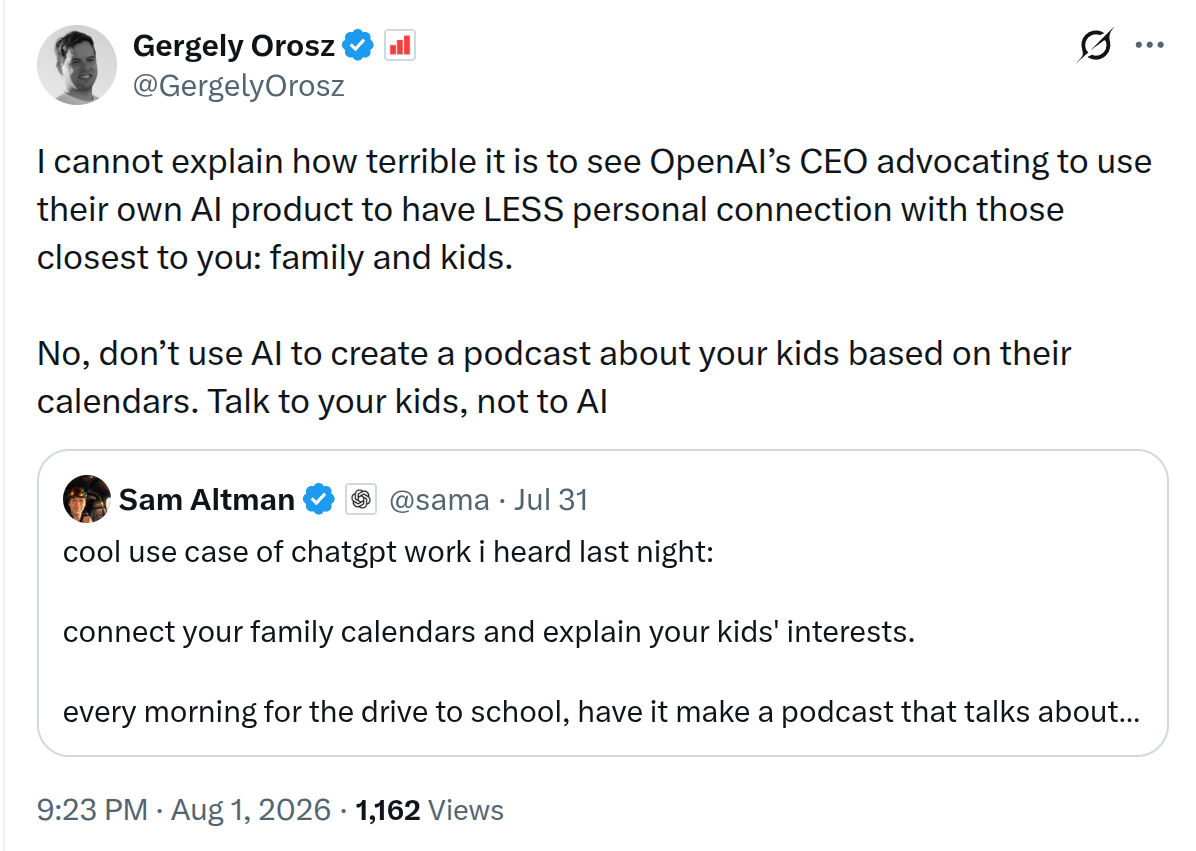The image size is (1196, 851).
Task: Click Gergely Orosz's blue verified badge
Action: 358,46
